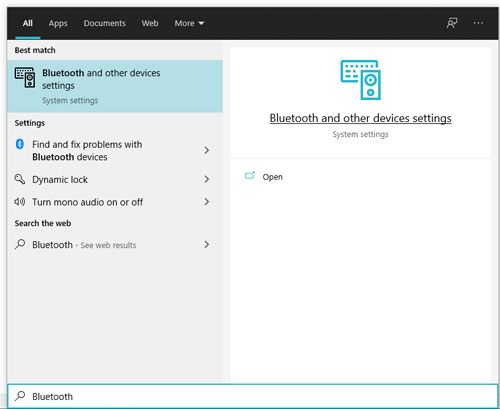
Task: Click the blue Bluetooth troubleshooter icon
Action: pos(20,144)
